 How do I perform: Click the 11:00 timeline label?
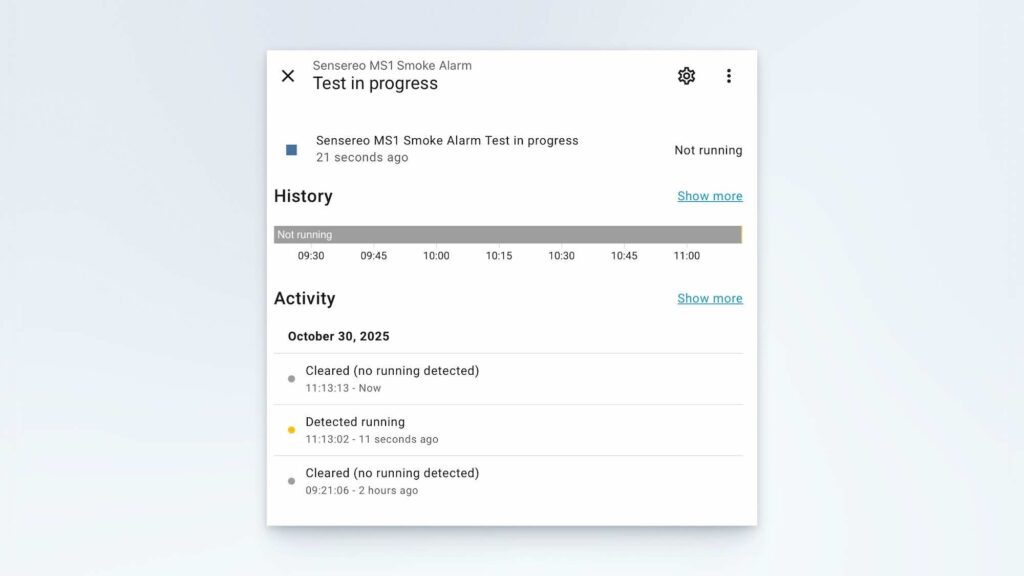pos(685,256)
